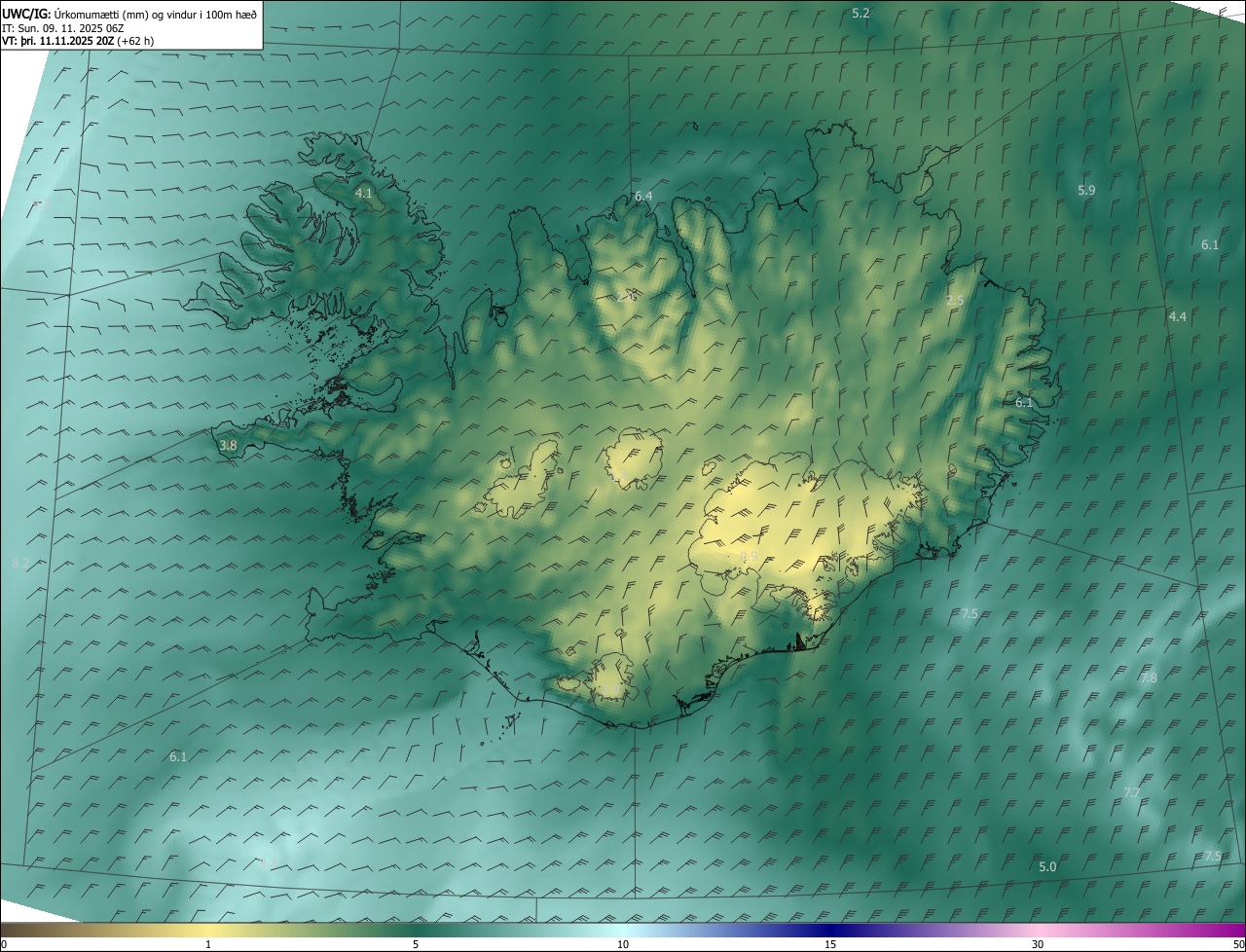Click the 0.9 value on the large glacier
The height and width of the screenshot is (952, 1246).
tap(749, 557)
